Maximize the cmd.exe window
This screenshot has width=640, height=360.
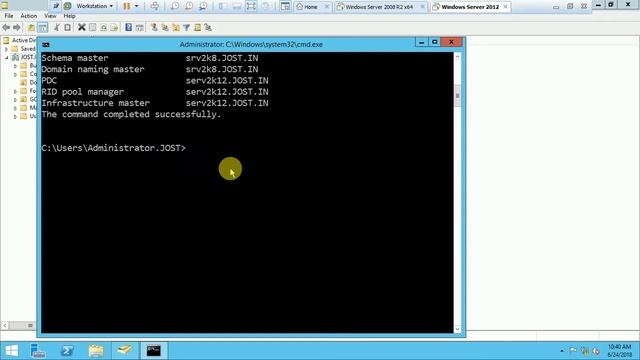[x=434, y=42]
